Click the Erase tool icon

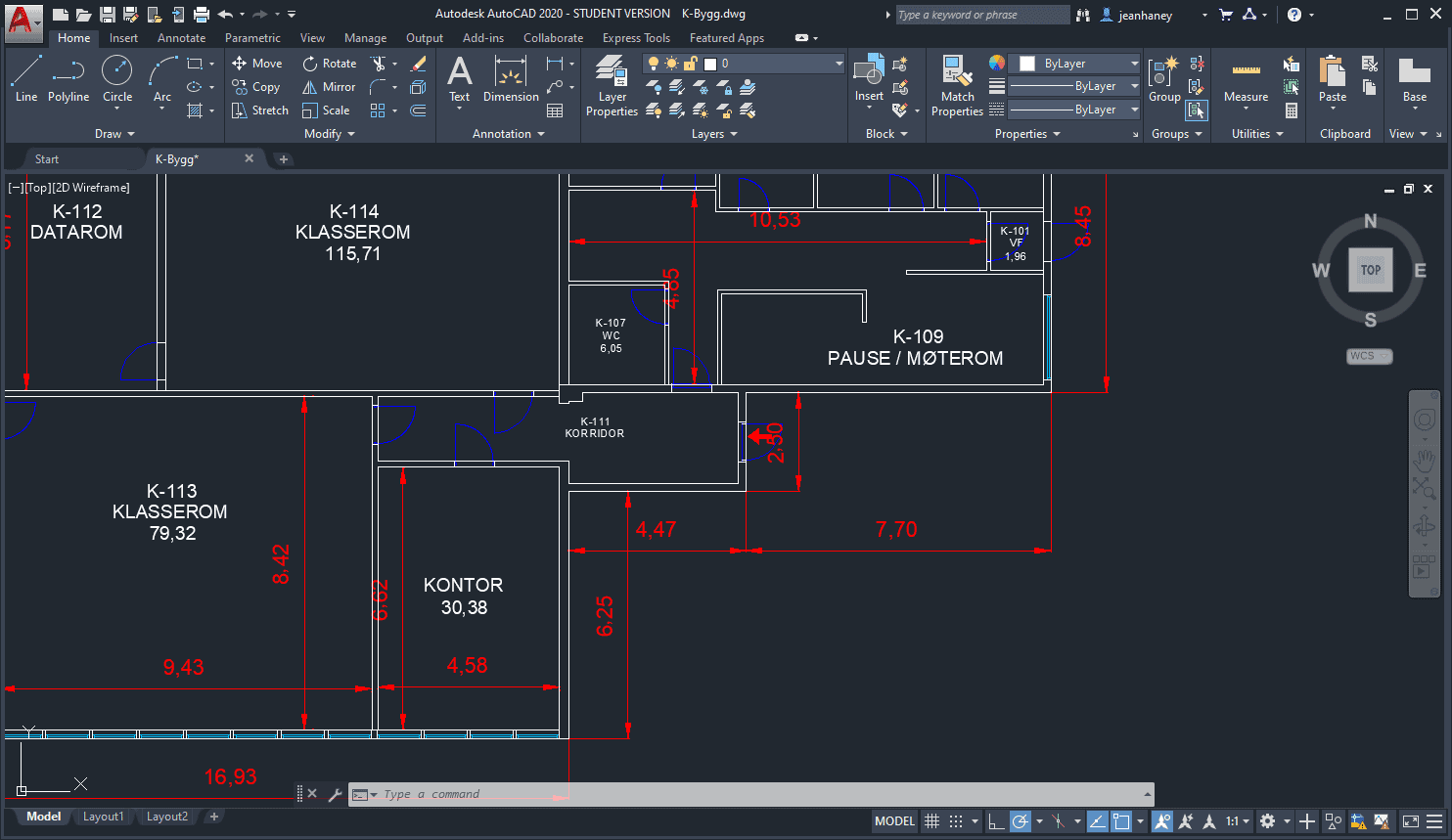[418, 64]
